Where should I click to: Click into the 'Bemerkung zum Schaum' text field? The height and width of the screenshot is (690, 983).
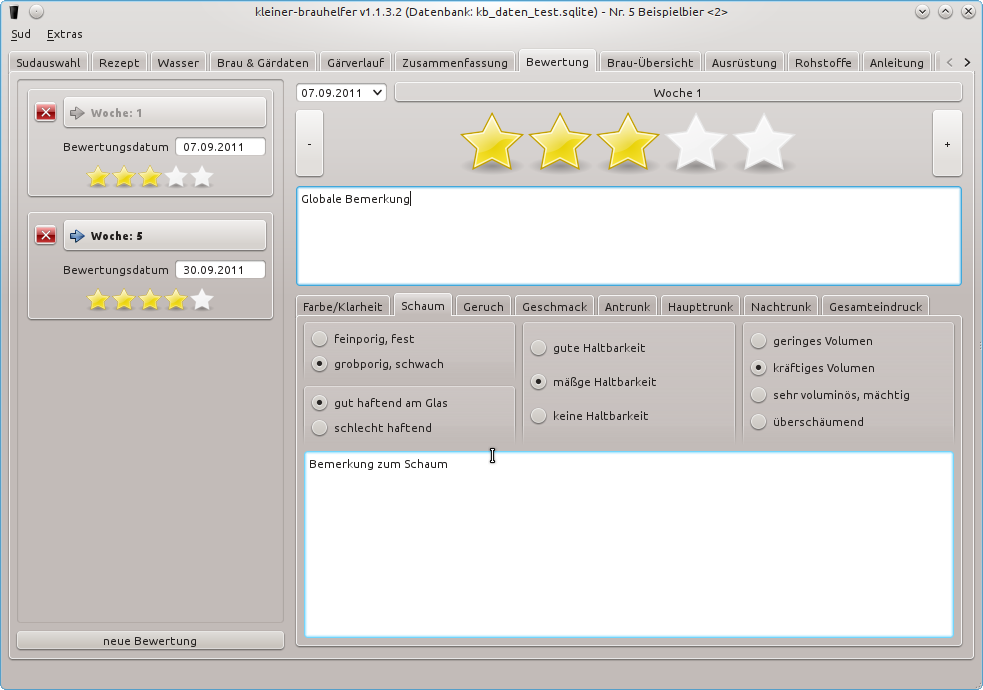pyautogui.click(x=628, y=545)
